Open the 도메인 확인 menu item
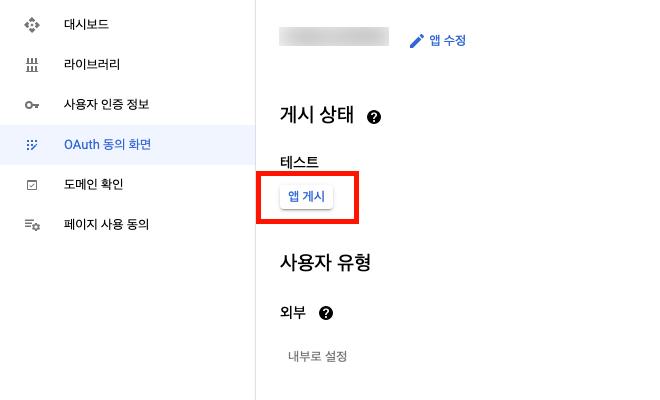 (x=93, y=184)
